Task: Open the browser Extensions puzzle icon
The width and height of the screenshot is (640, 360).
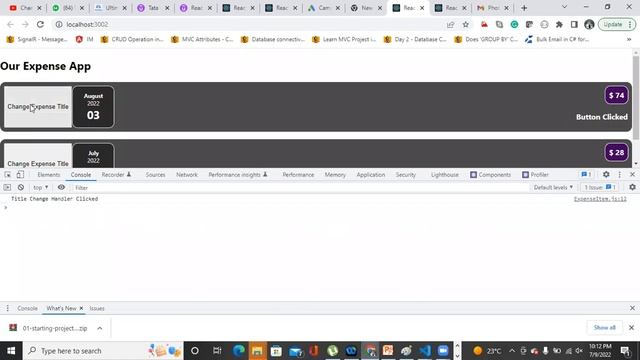Action: (x=559, y=24)
